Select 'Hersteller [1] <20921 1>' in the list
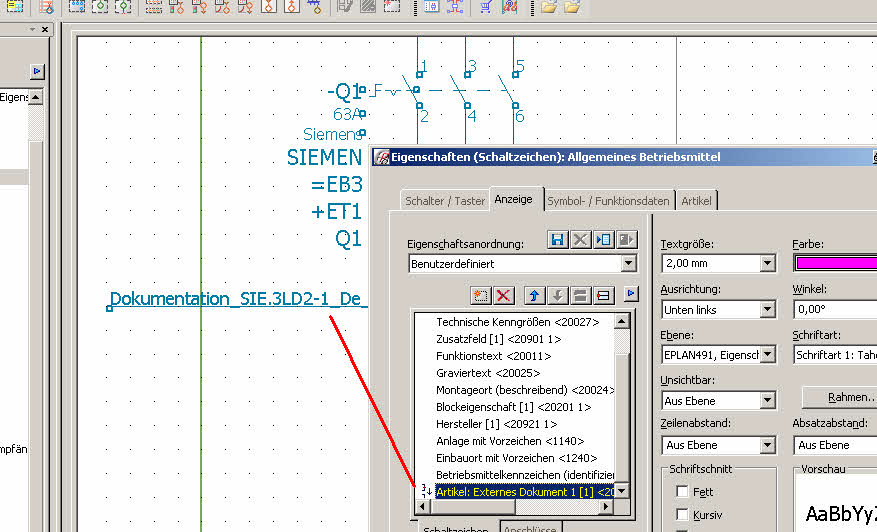This screenshot has height=532, width=877. click(x=497, y=424)
